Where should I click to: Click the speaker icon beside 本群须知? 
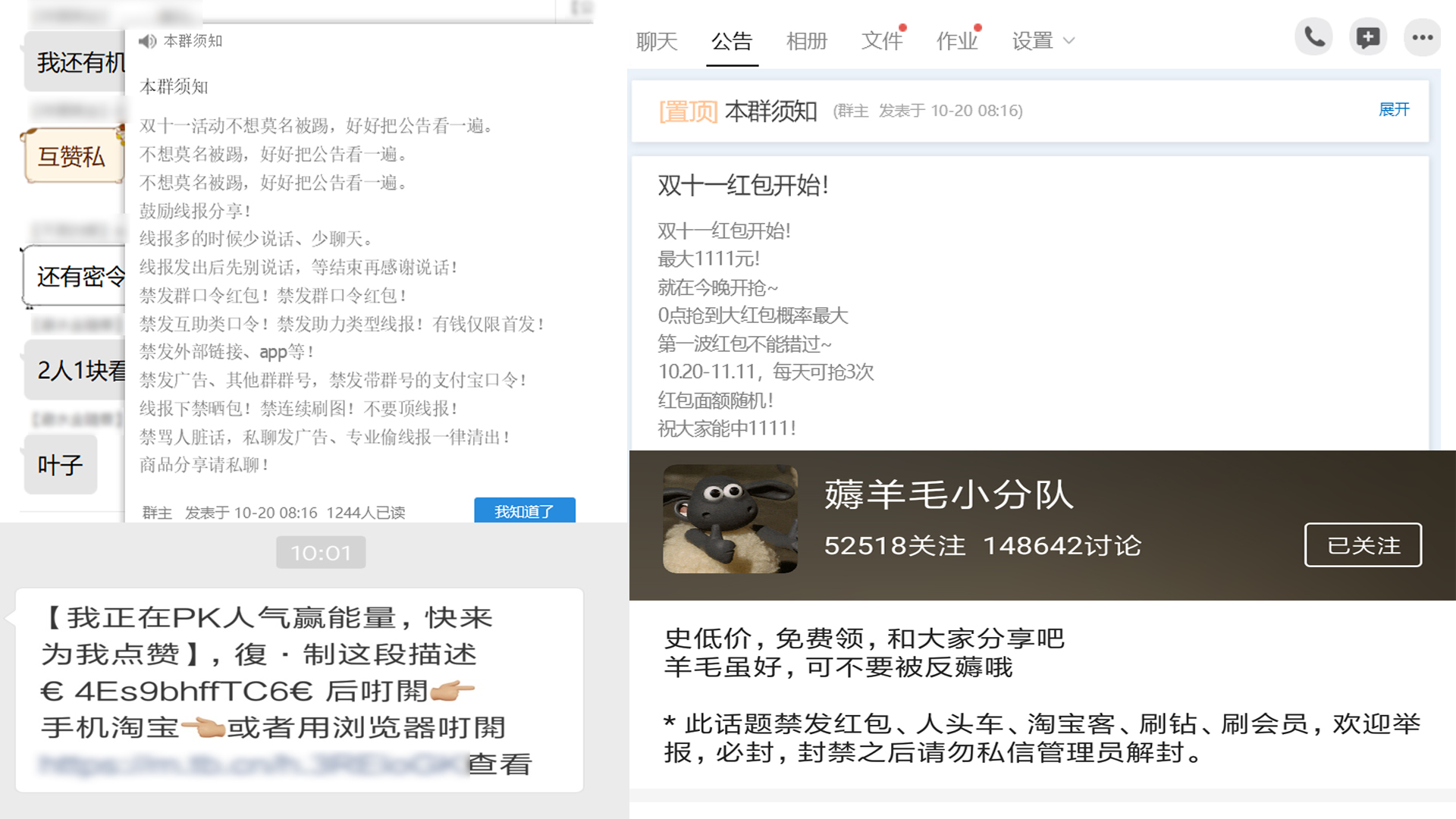[x=147, y=41]
